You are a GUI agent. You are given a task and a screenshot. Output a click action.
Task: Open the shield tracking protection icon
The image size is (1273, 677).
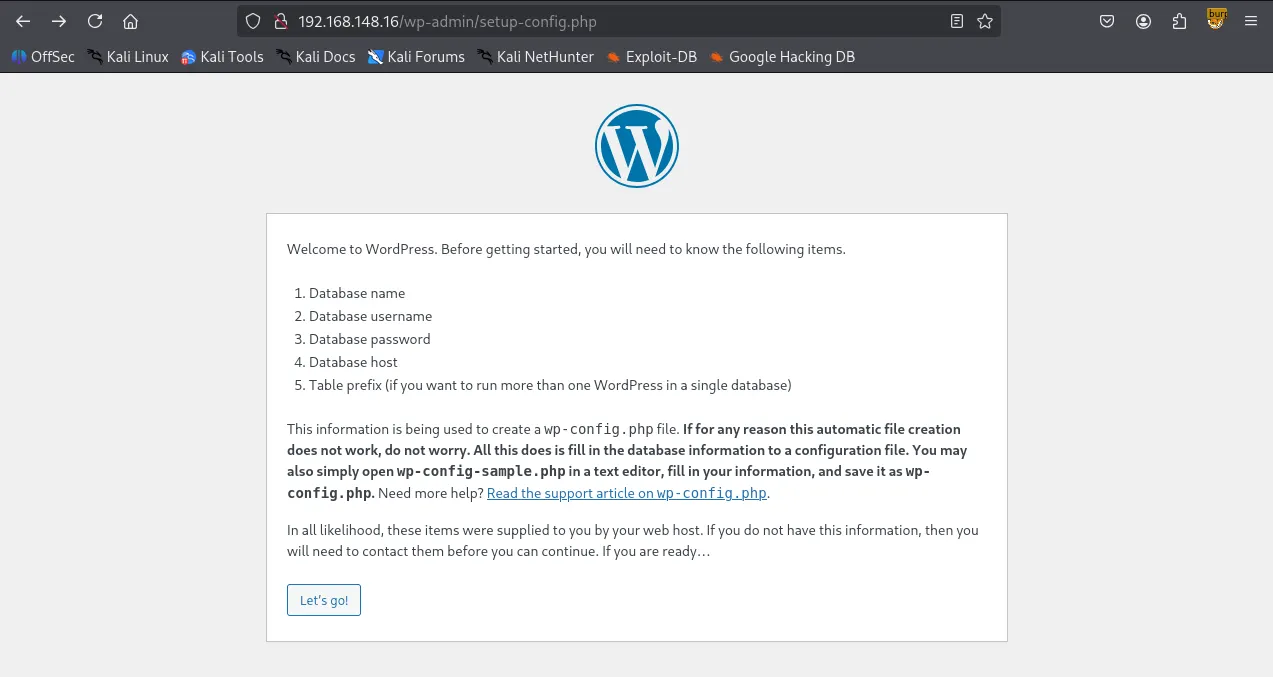253,21
